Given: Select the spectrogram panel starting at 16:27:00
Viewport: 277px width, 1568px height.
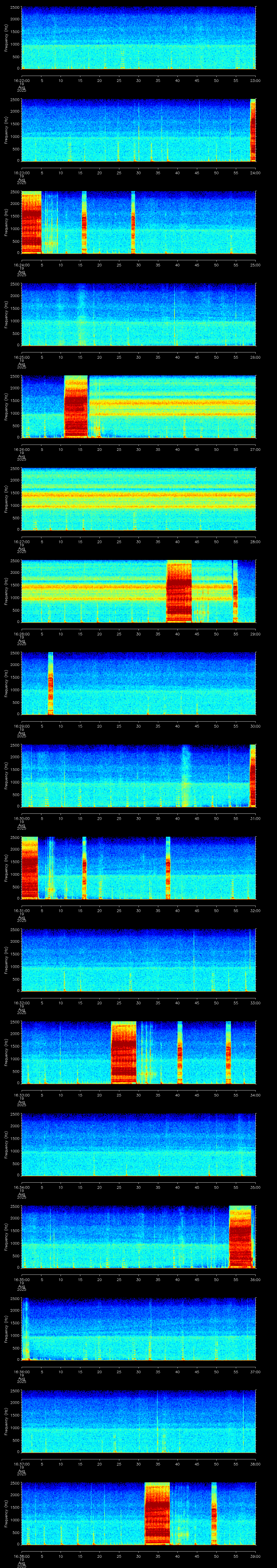Looking at the screenshot, I should tap(138, 499).
